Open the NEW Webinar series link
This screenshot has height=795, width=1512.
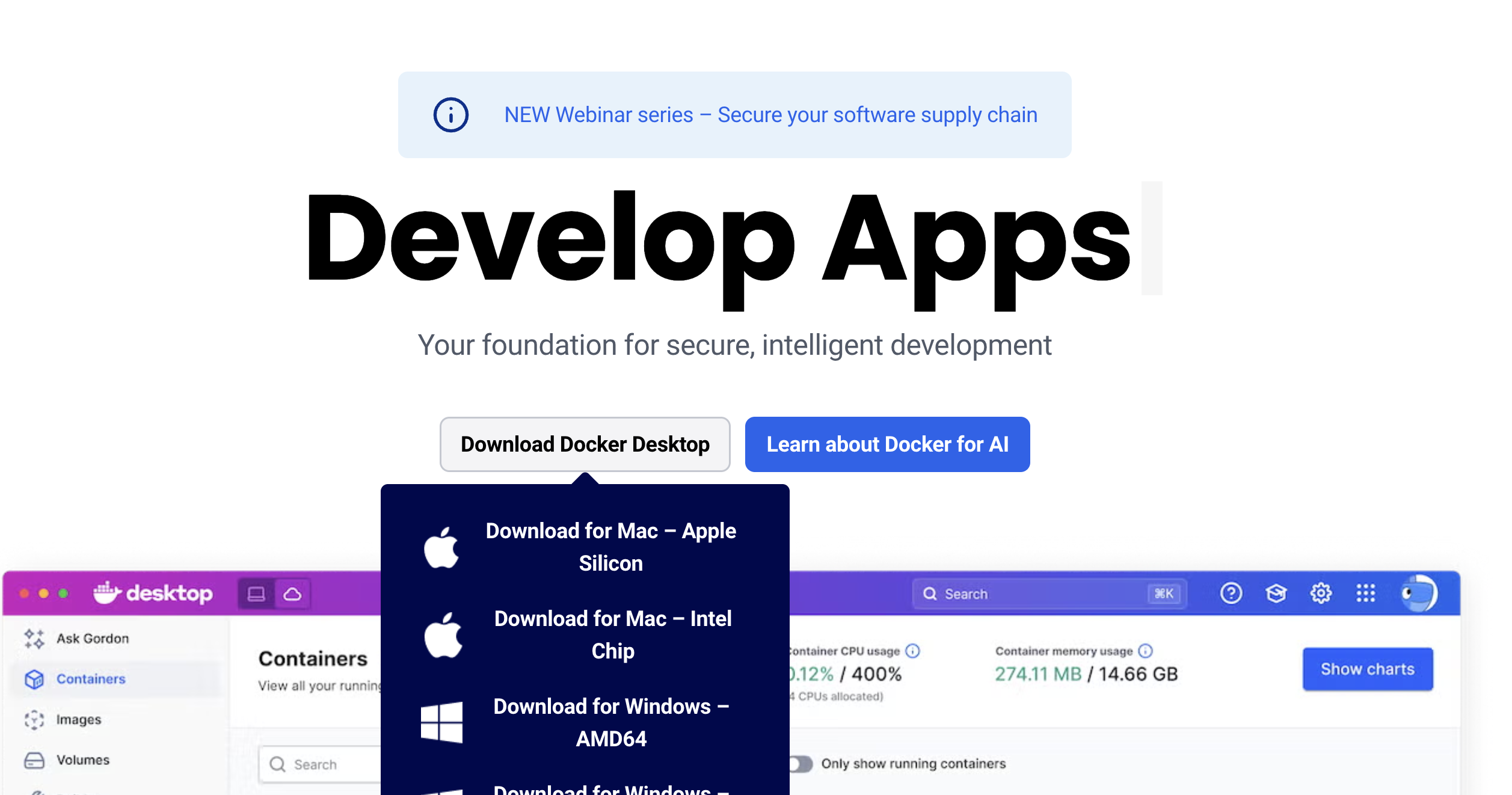(770, 115)
